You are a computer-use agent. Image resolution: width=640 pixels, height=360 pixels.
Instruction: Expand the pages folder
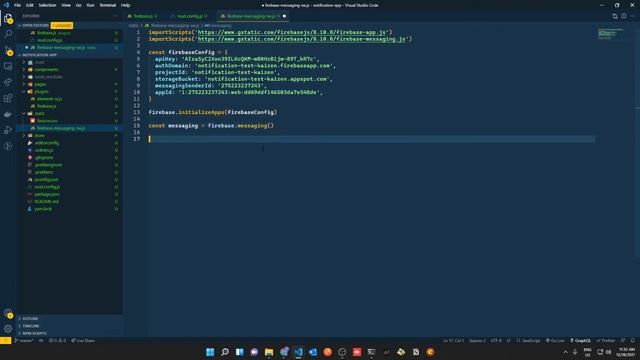click(x=40, y=84)
